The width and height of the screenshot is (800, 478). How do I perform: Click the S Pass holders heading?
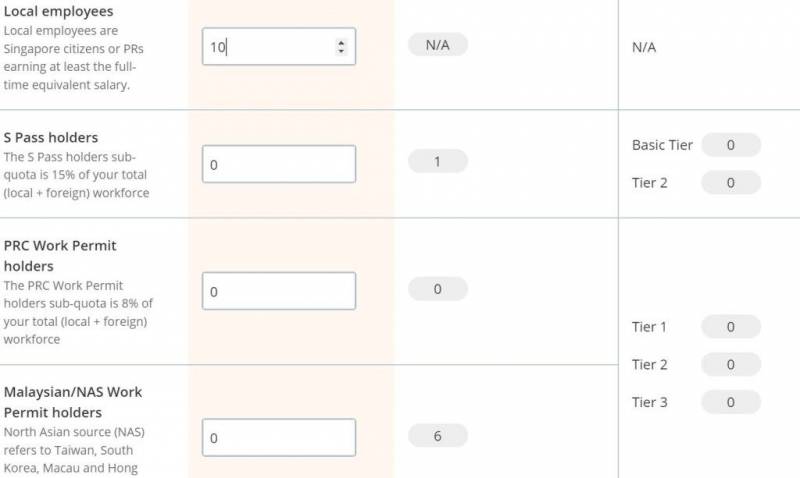(51, 137)
